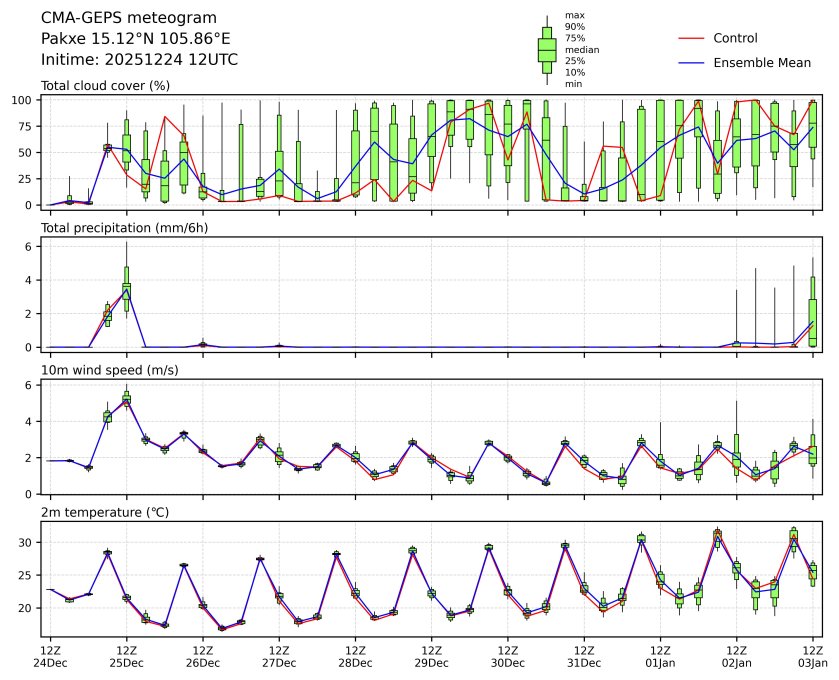839x680 pixels.
Task: Select the Total cloud cover panel title
Action: [x=105, y=86]
